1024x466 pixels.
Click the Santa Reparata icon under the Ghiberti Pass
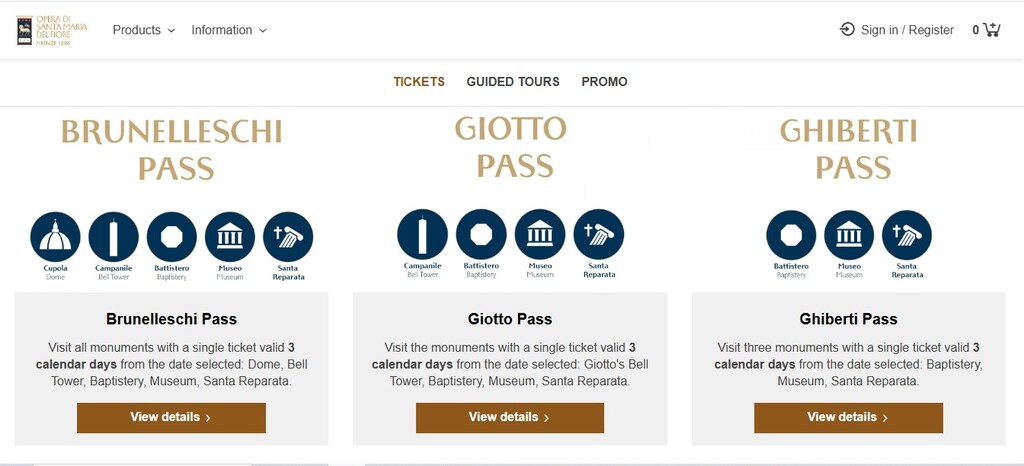click(x=907, y=234)
